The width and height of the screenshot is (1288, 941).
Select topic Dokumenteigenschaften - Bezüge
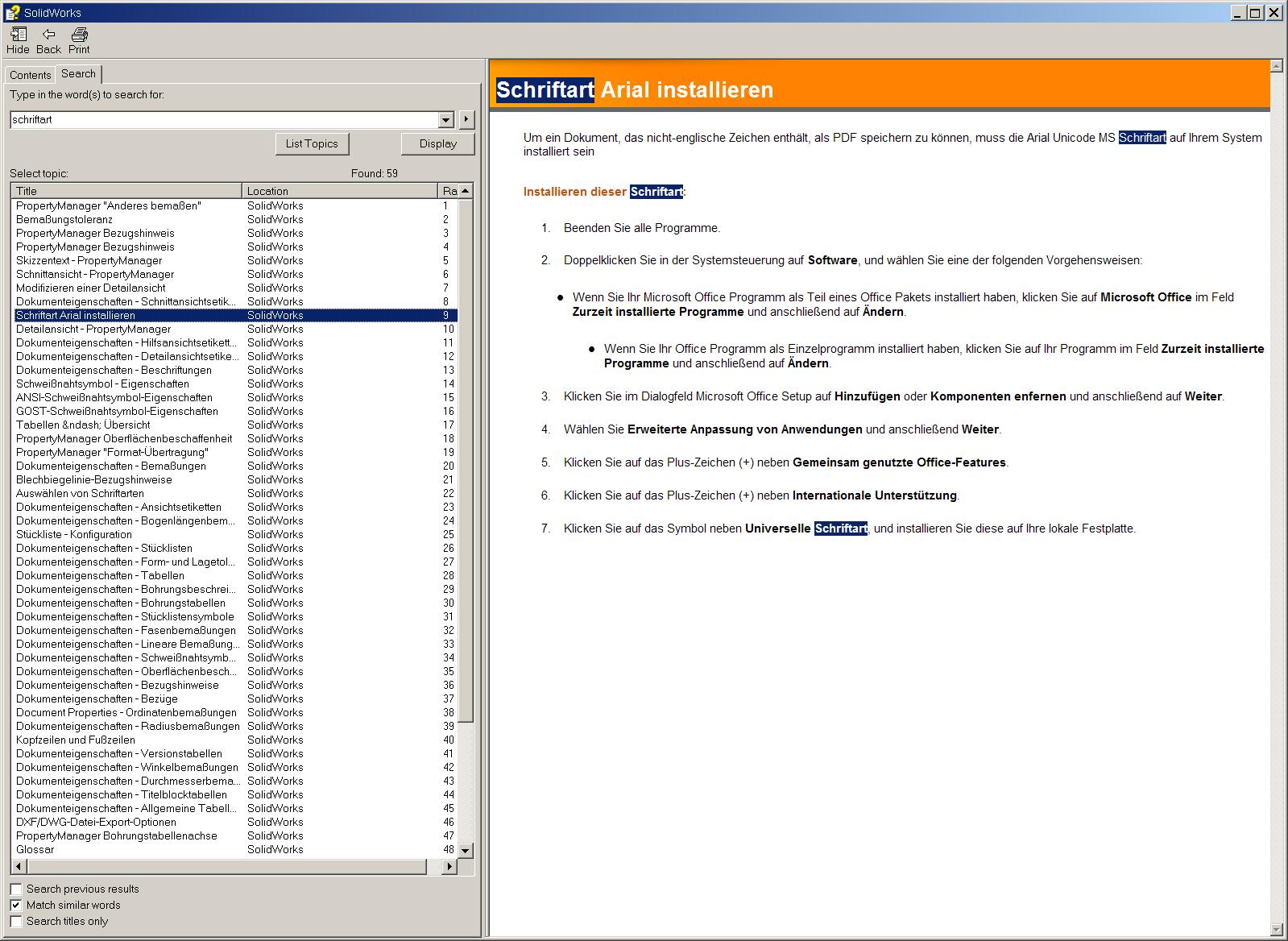[234, 698]
